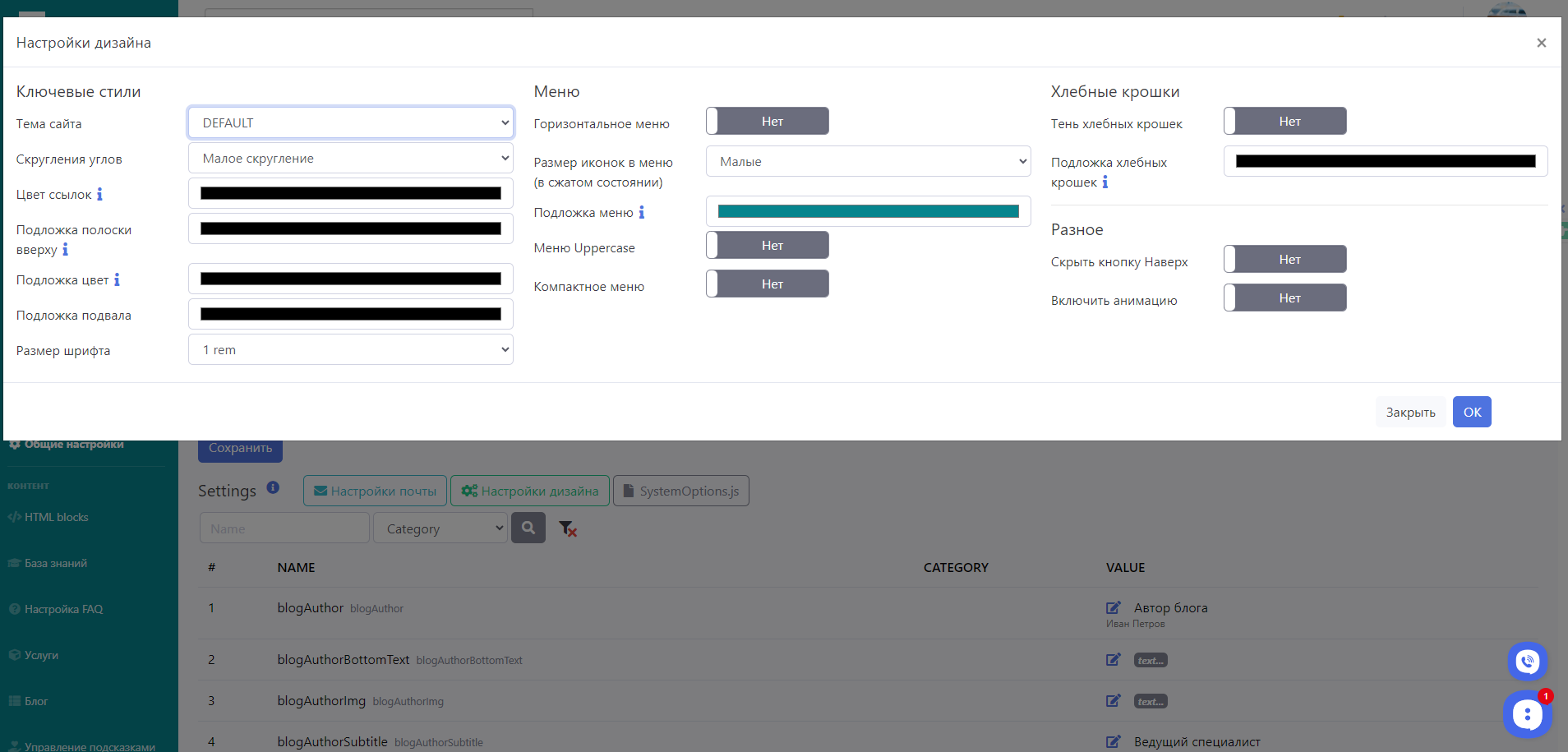This screenshot has height=752, width=1568.
Task: Toggle Включить анимацию switch
Action: (1284, 298)
